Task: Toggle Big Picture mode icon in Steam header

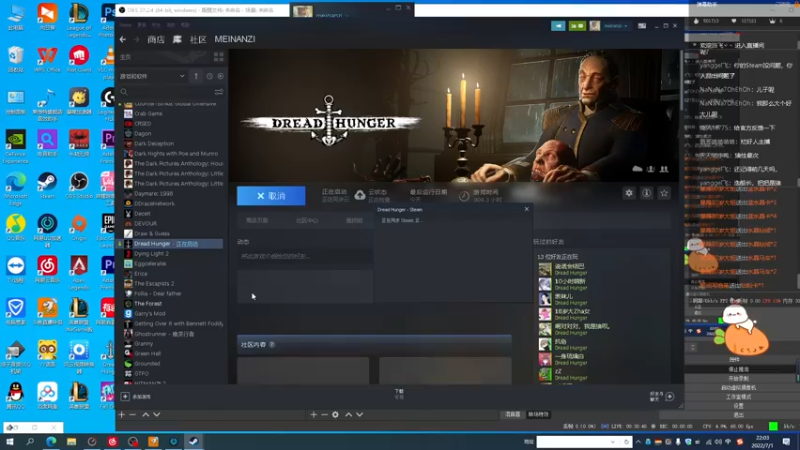Action: pyautogui.click(x=642, y=26)
